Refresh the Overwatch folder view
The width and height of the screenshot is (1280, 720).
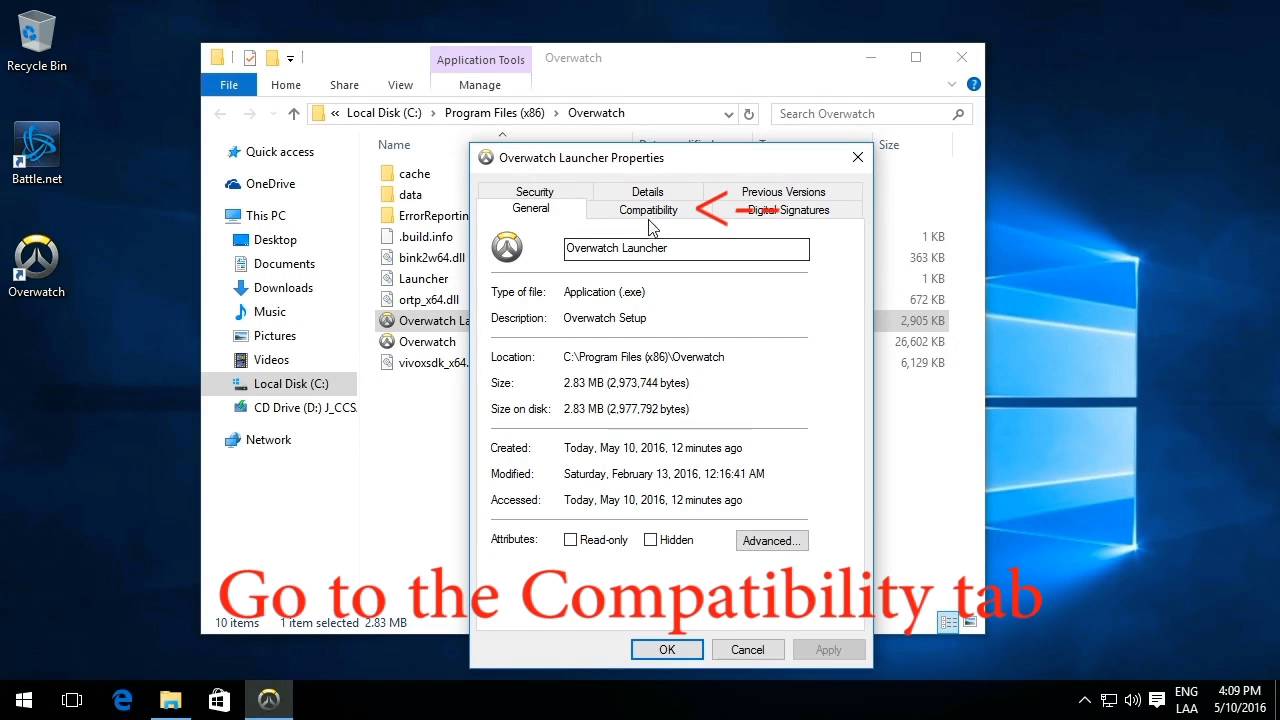749,114
